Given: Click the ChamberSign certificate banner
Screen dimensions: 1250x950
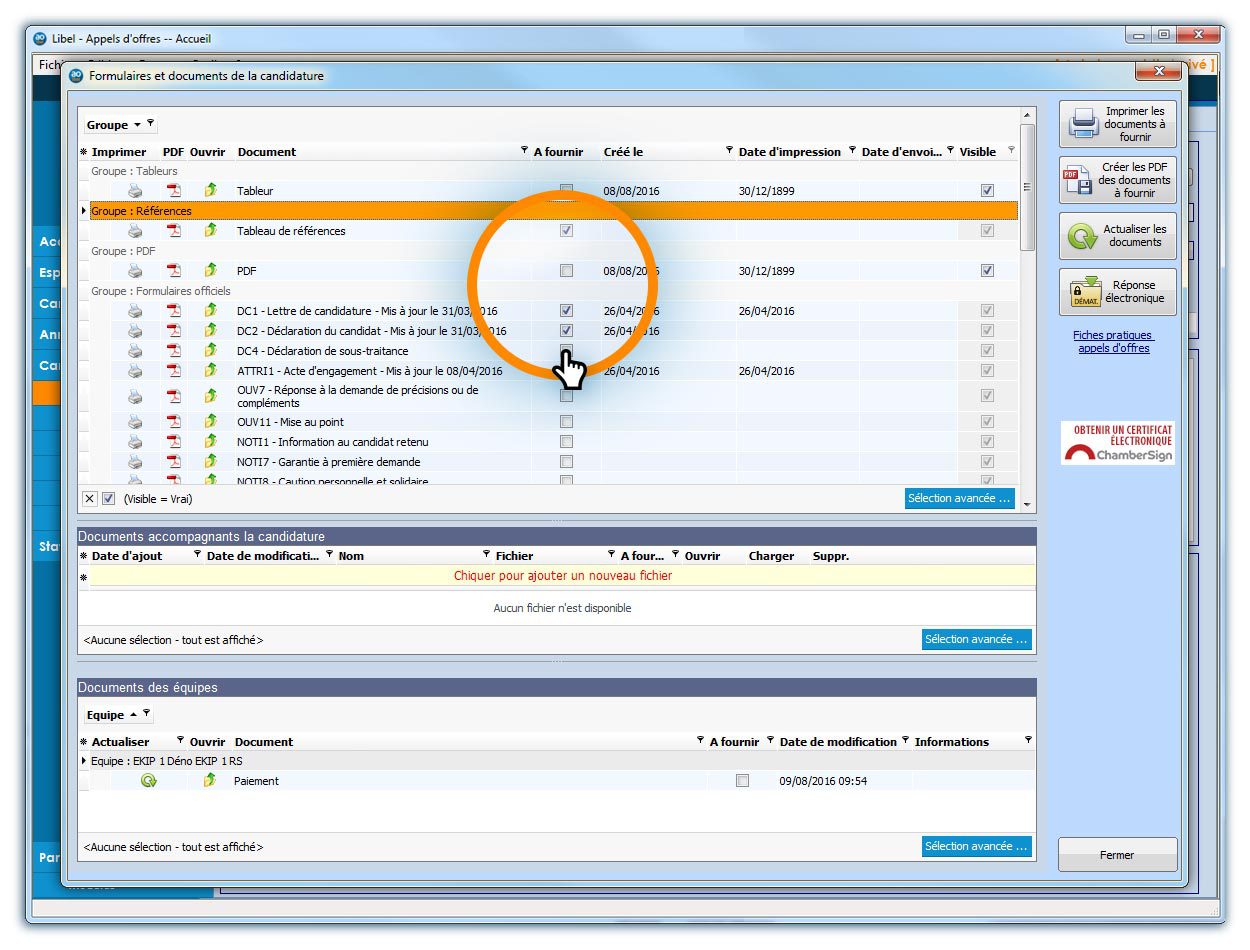Looking at the screenshot, I should coord(1118,443).
